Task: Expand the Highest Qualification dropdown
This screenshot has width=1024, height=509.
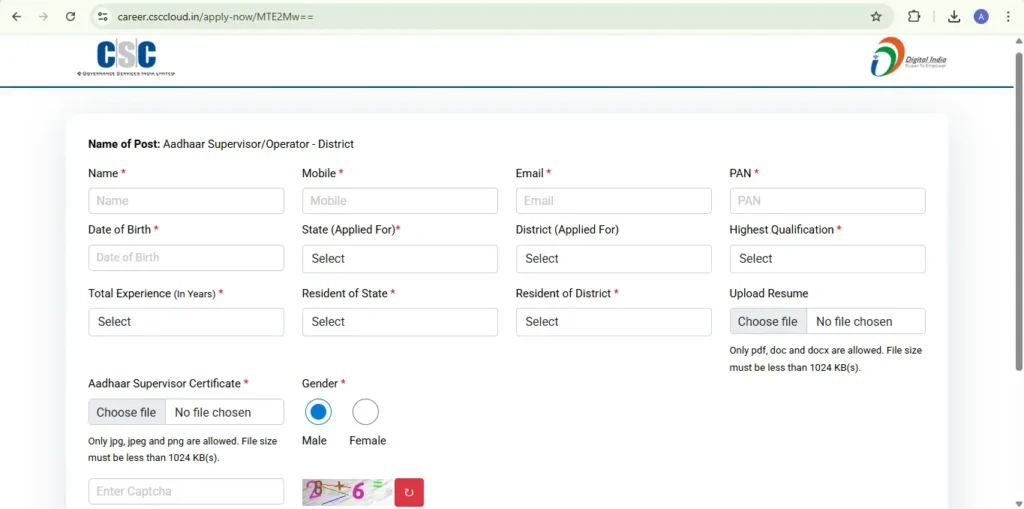Action: 827,259
